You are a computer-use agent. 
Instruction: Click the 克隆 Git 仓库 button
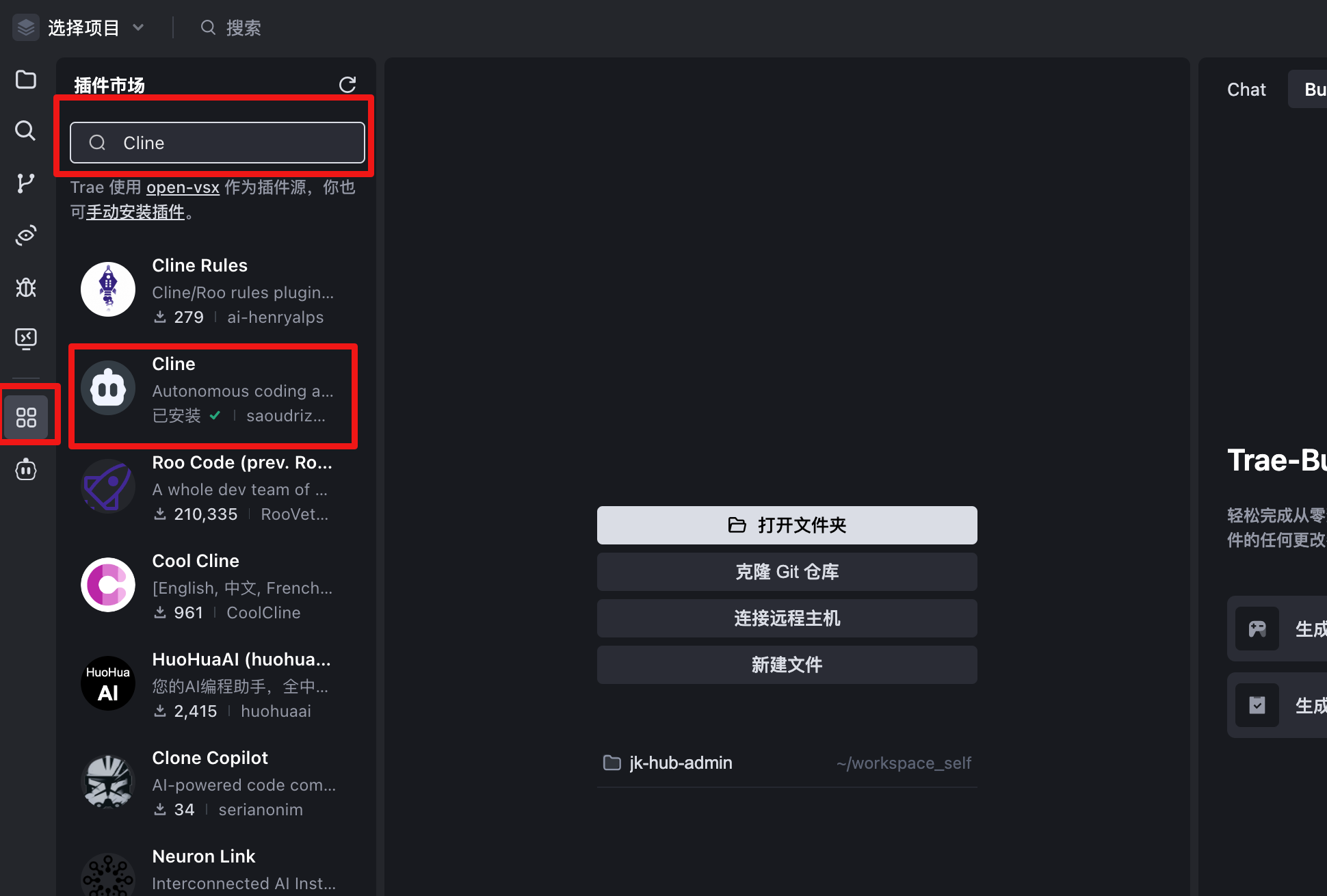786,571
